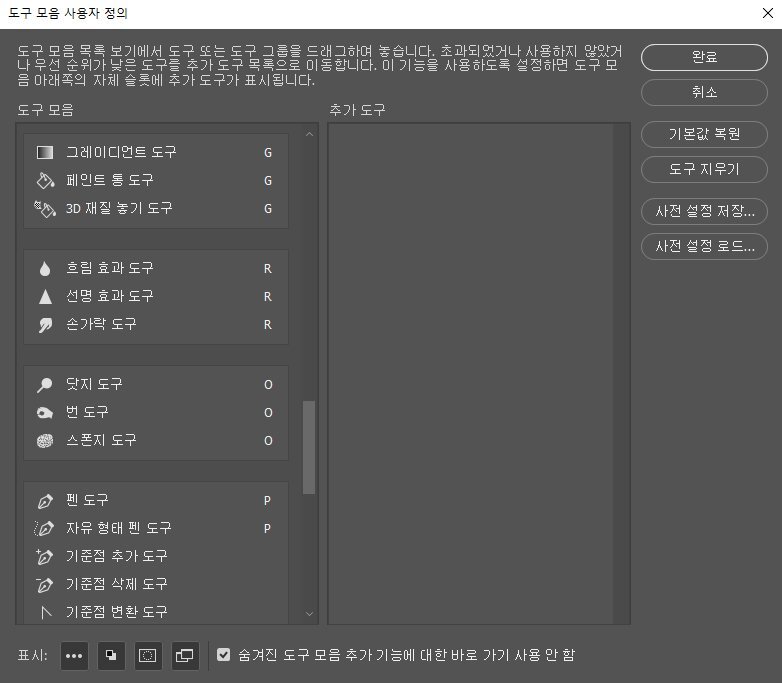Click the 완료 button
The width and height of the screenshot is (782, 683).
704,57
